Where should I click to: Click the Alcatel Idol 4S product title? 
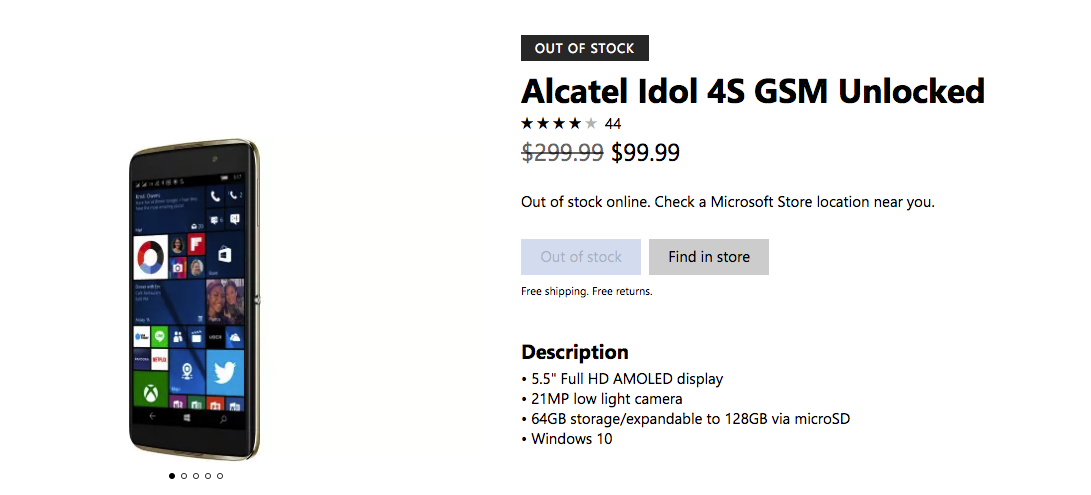752,91
